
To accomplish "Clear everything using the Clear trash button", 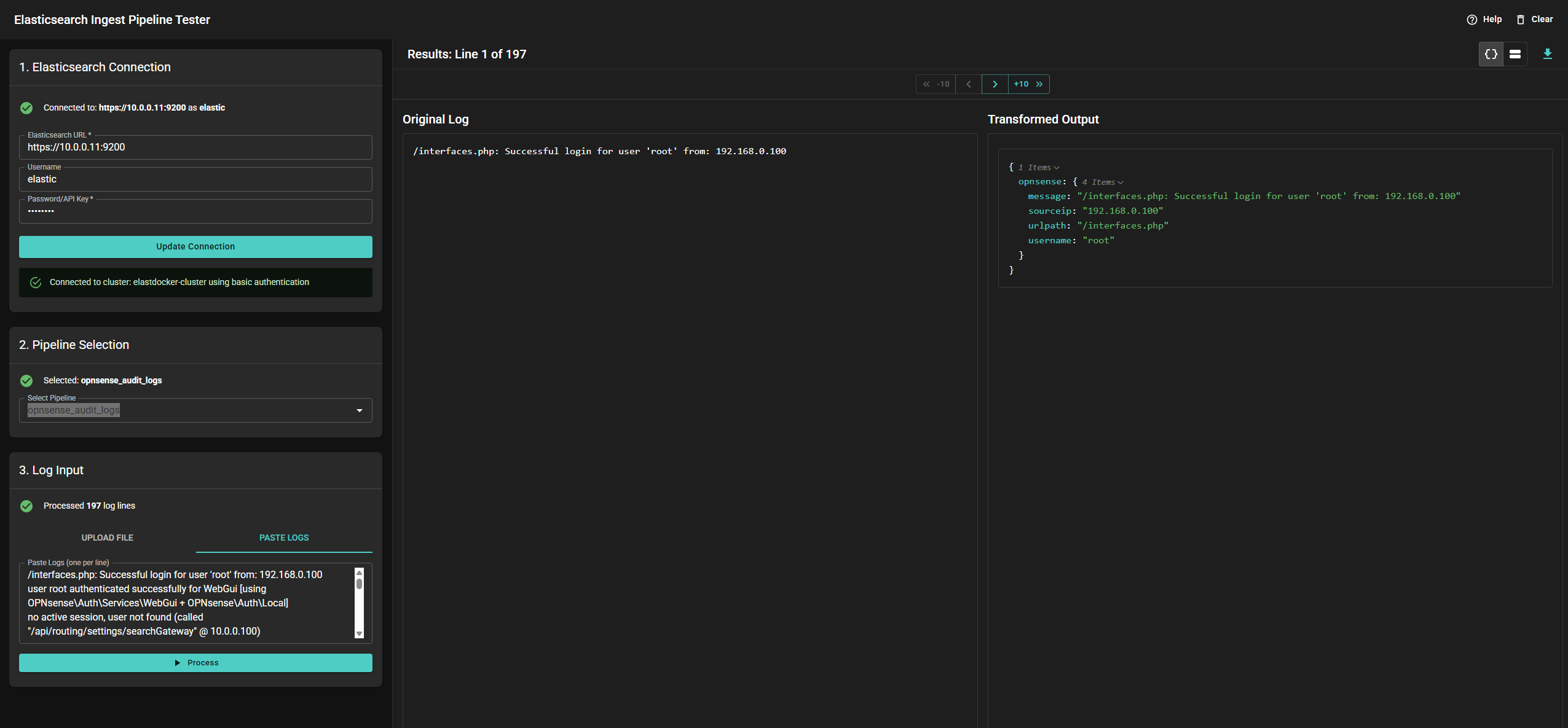I will (x=1534, y=20).
